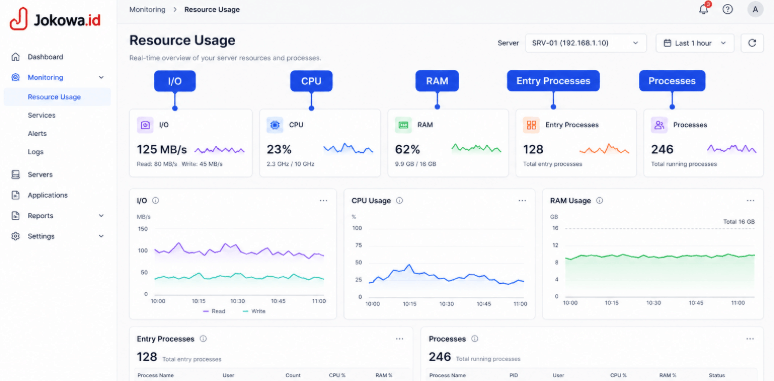Click the Processes card users icon
Screen dimensions: 774x381
tap(659, 125)
